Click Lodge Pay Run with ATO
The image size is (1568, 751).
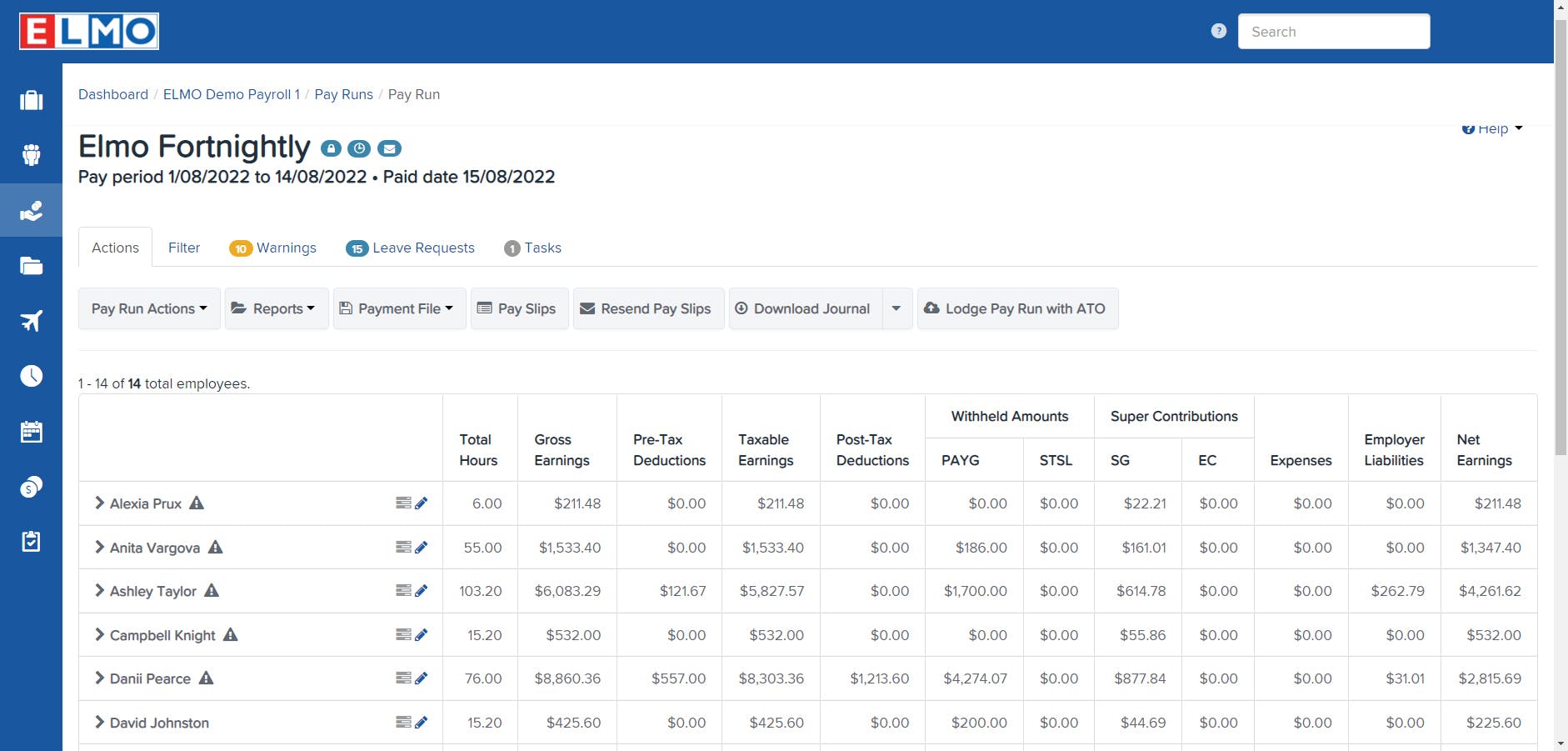[x=1017, y=308]
